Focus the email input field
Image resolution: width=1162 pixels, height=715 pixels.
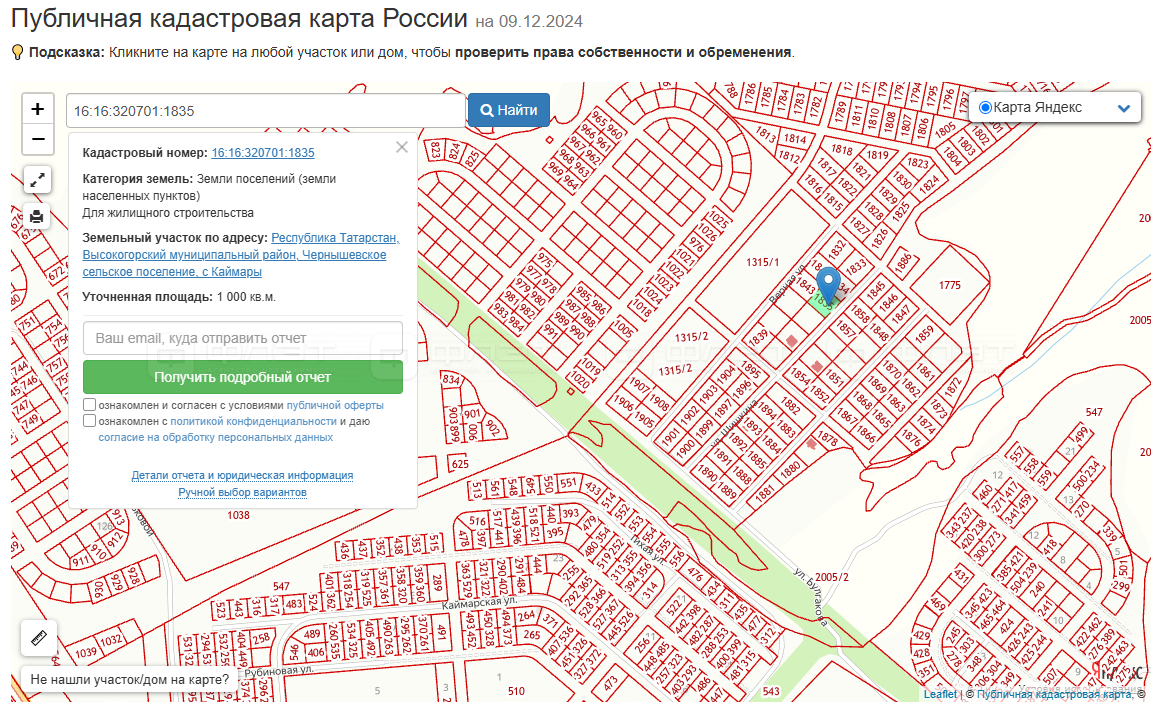pos(243,338)
